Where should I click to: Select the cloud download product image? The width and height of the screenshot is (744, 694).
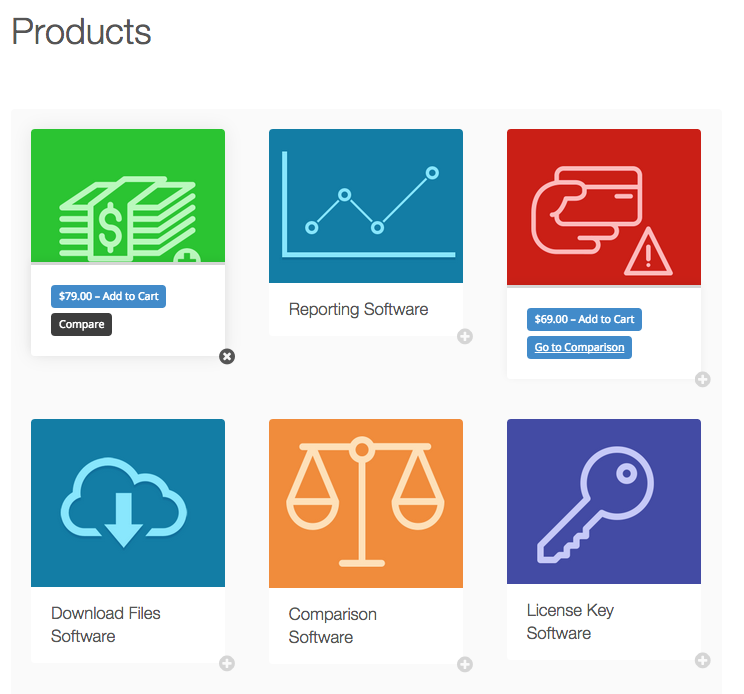coord(128,503)
